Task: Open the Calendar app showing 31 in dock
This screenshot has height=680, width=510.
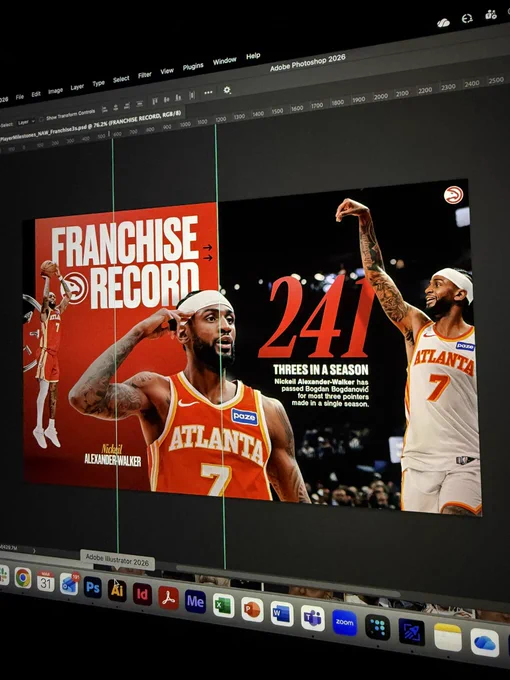Action: pos(46,581)
